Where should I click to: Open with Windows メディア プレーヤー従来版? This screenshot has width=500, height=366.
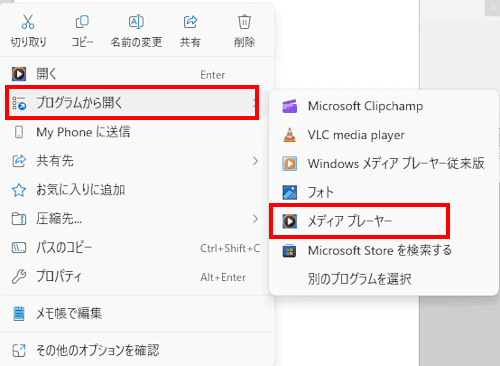[384, 164]
